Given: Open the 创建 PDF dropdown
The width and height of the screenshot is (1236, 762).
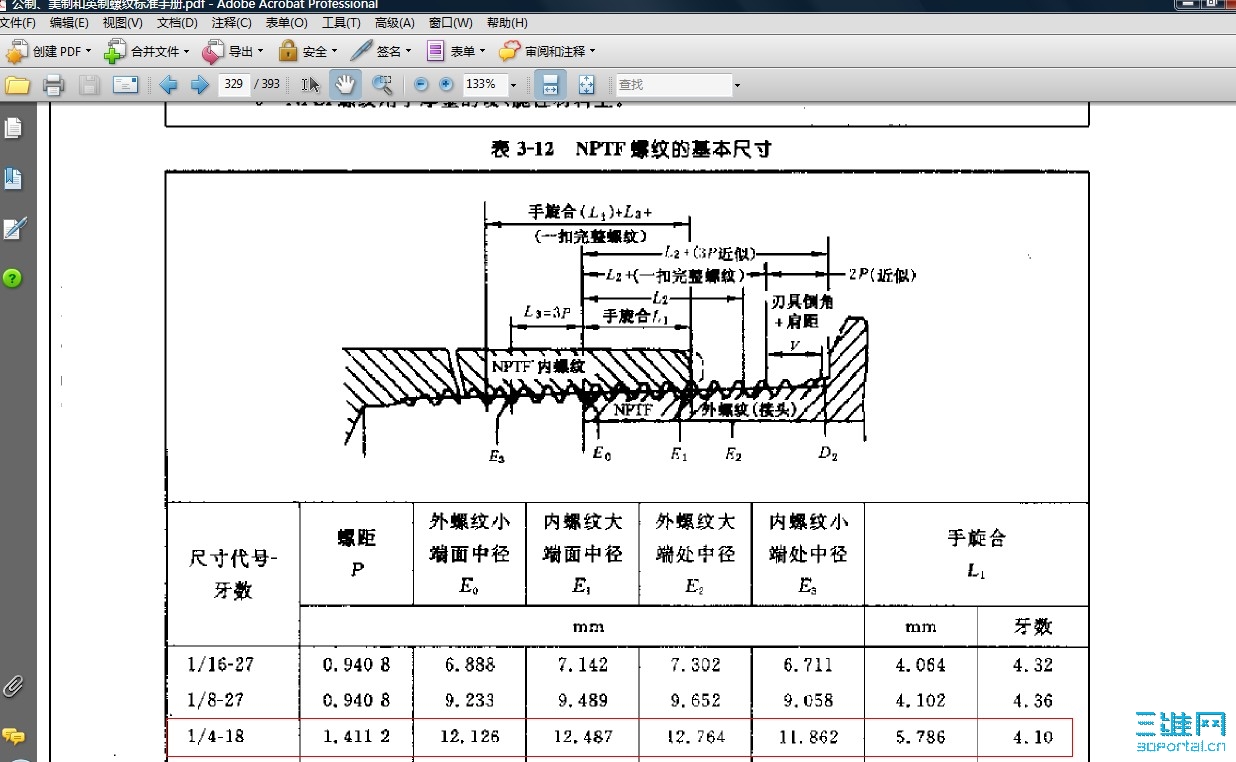Looking at the screenshot, I should click(x=48, y=51).
